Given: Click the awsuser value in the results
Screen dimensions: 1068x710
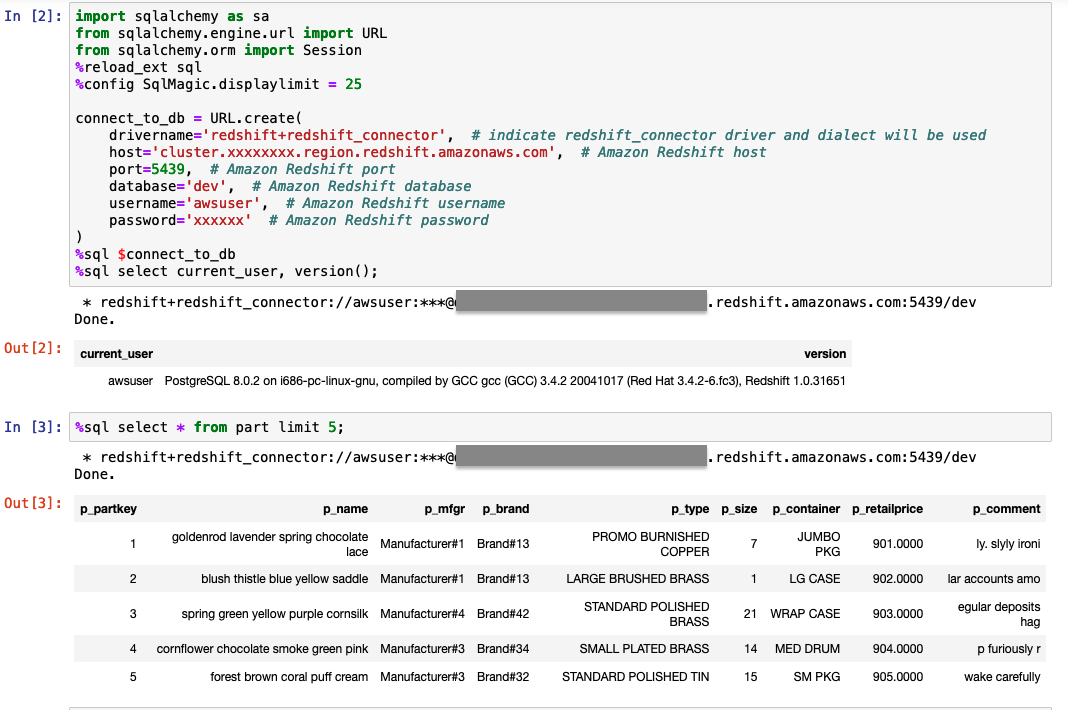Looking at the screenshot, I should click(x=130, y=381).
